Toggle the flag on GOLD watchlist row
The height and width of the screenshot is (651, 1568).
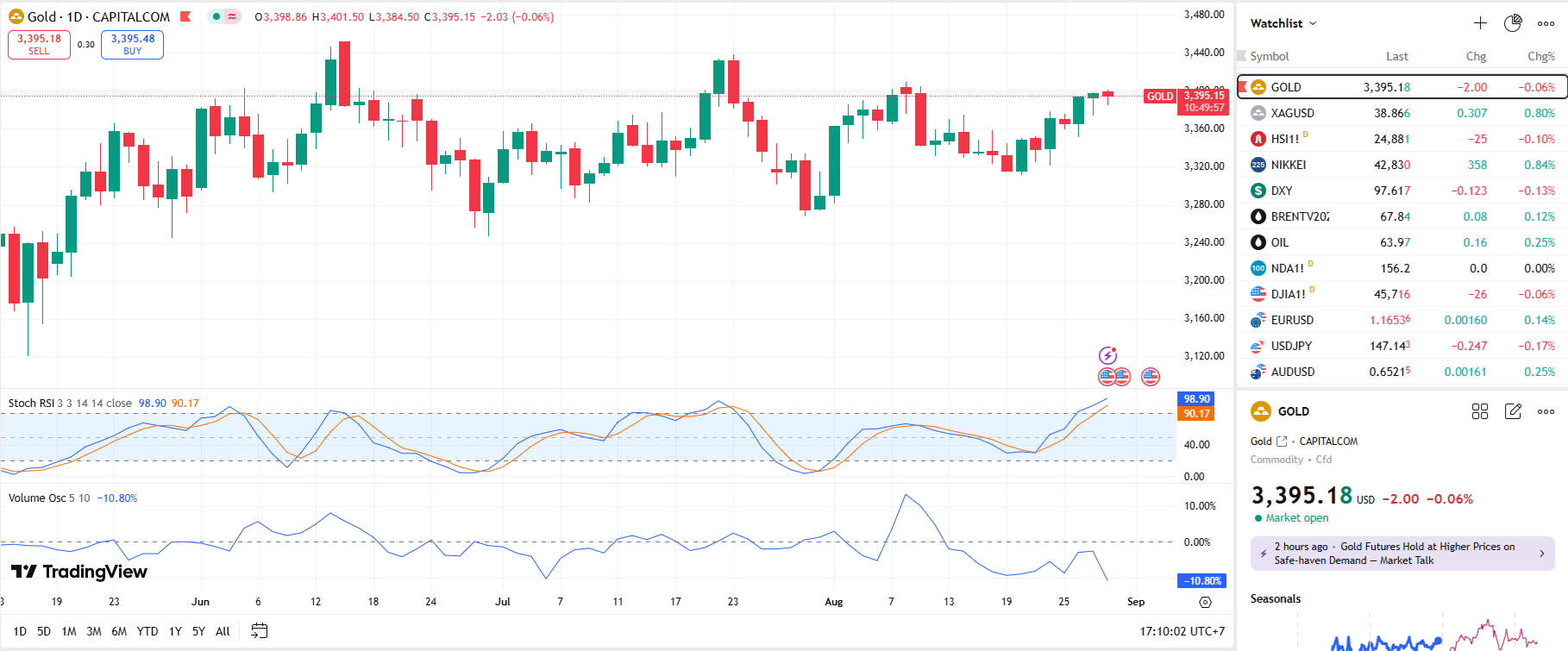(1243, 87)
